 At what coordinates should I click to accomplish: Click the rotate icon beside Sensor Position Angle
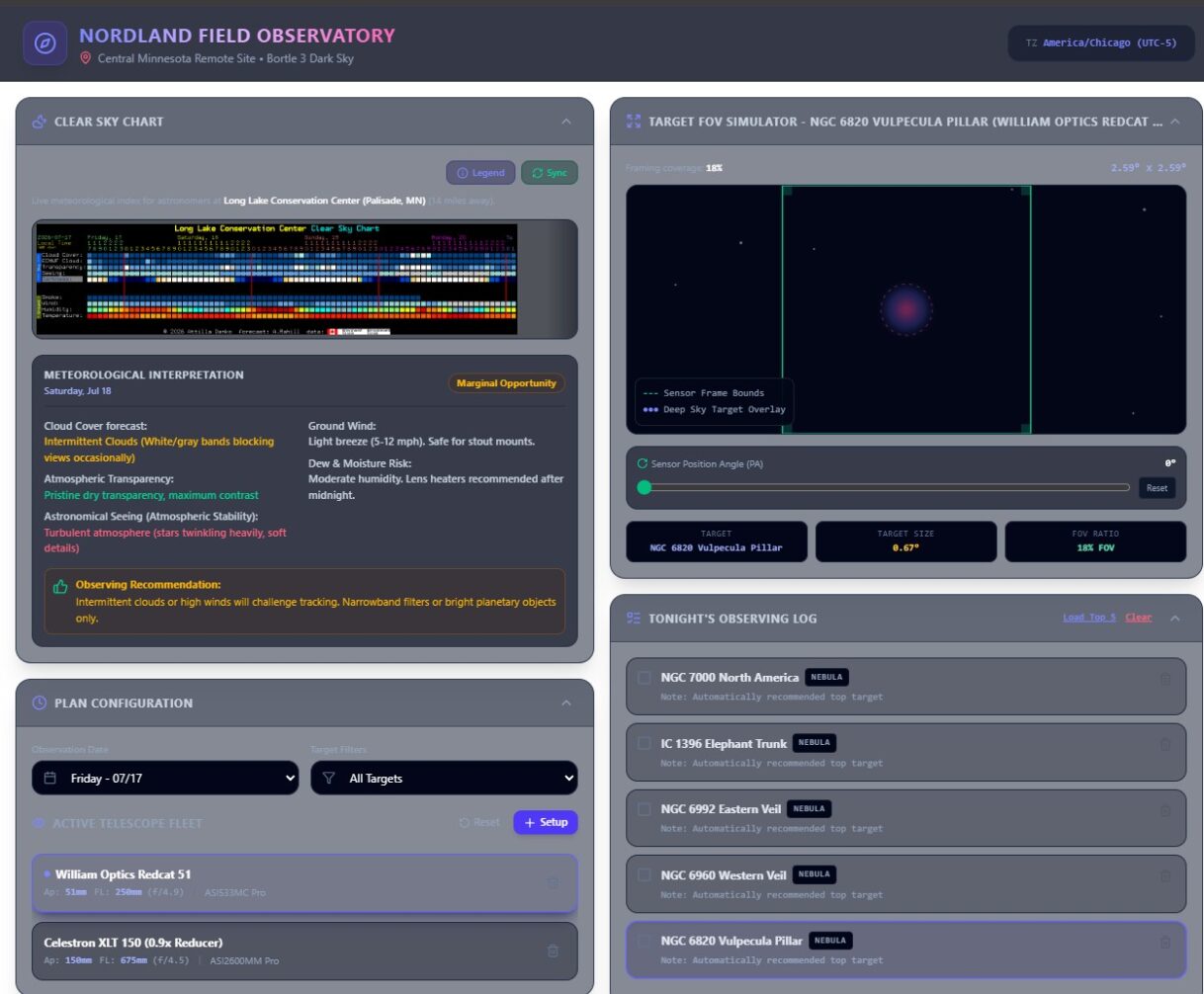pyautogui.click(x=643, y=463)
